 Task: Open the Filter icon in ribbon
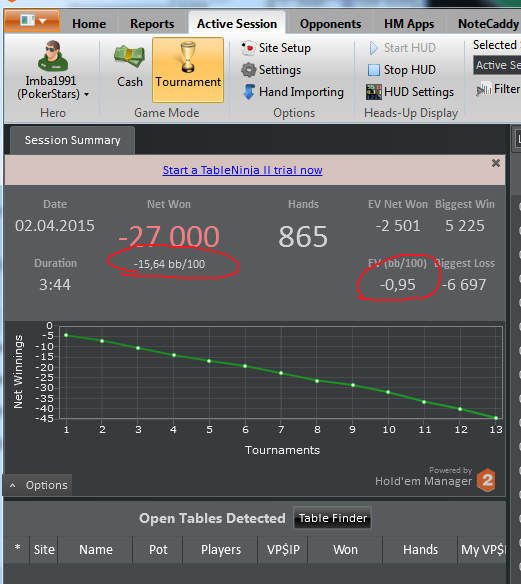point(484,89)
